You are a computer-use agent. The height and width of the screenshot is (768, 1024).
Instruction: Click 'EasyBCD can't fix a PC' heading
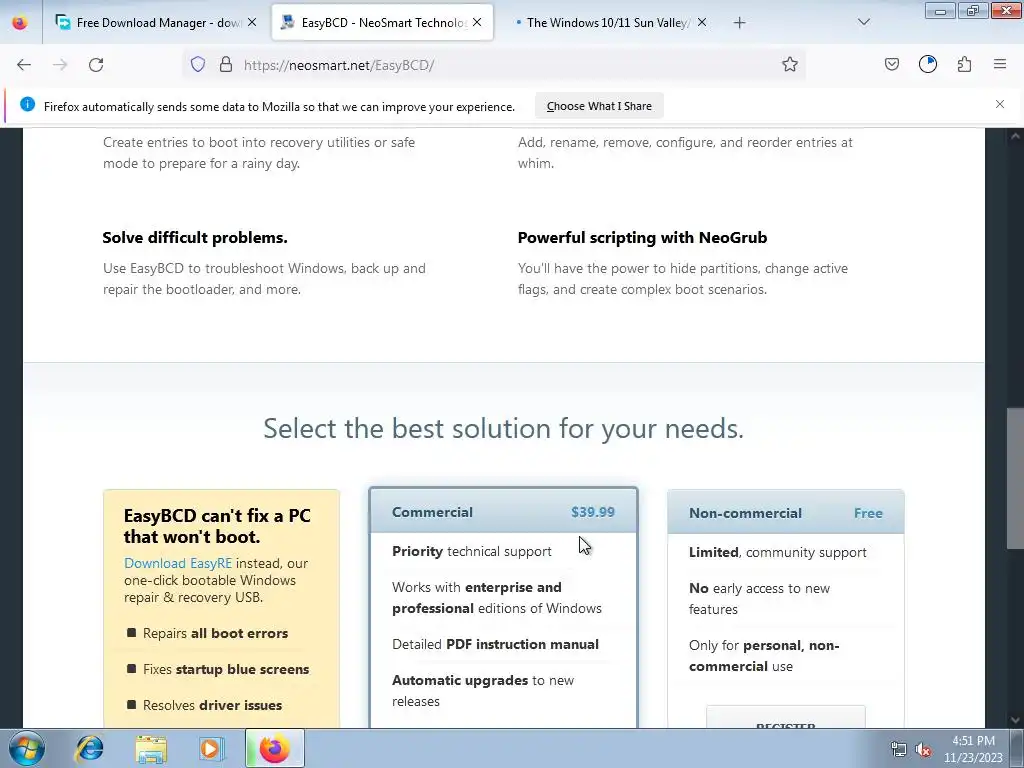(x=217, y=526)
